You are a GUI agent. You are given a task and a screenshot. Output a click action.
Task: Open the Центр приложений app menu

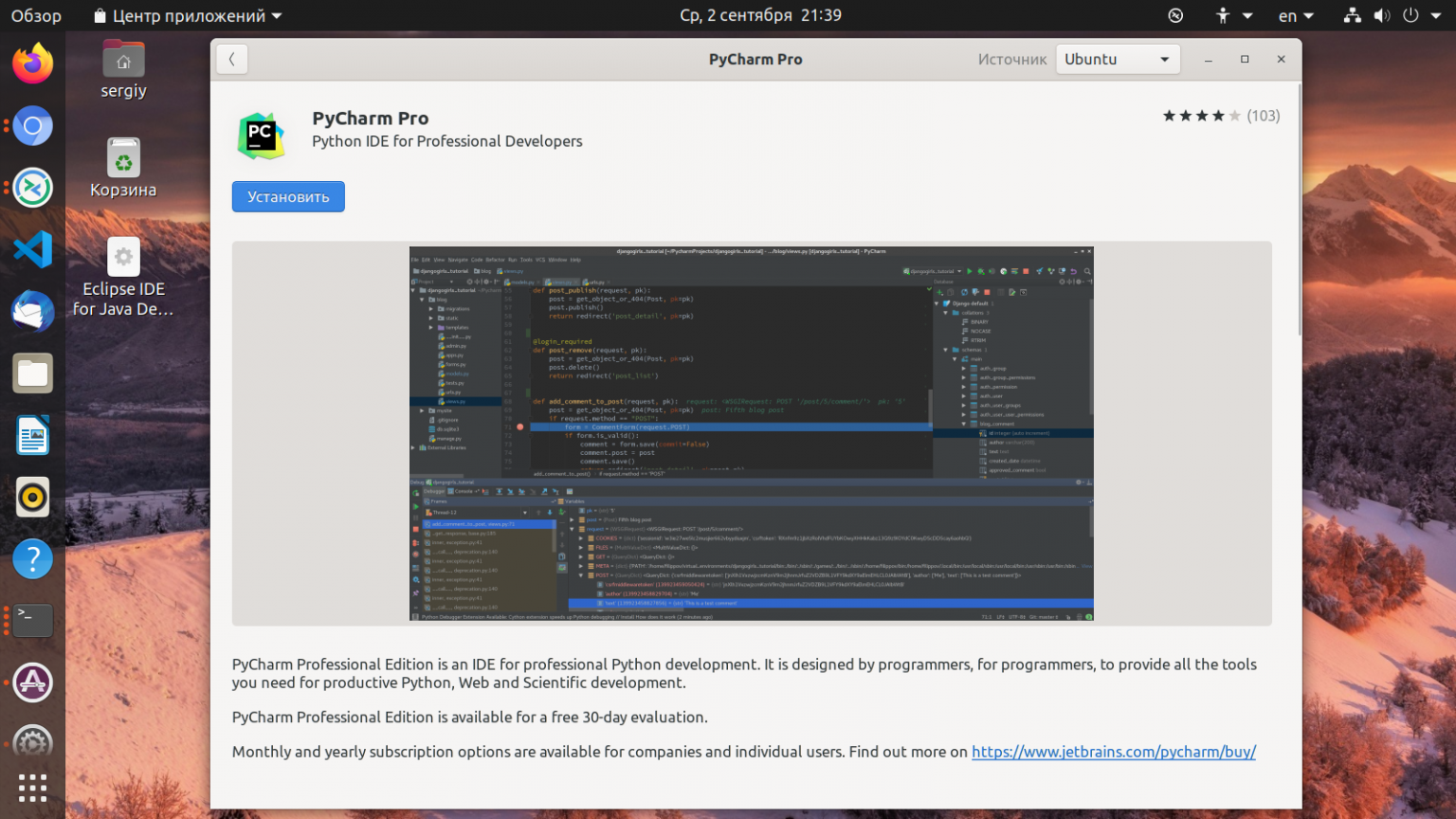[188, 16]
